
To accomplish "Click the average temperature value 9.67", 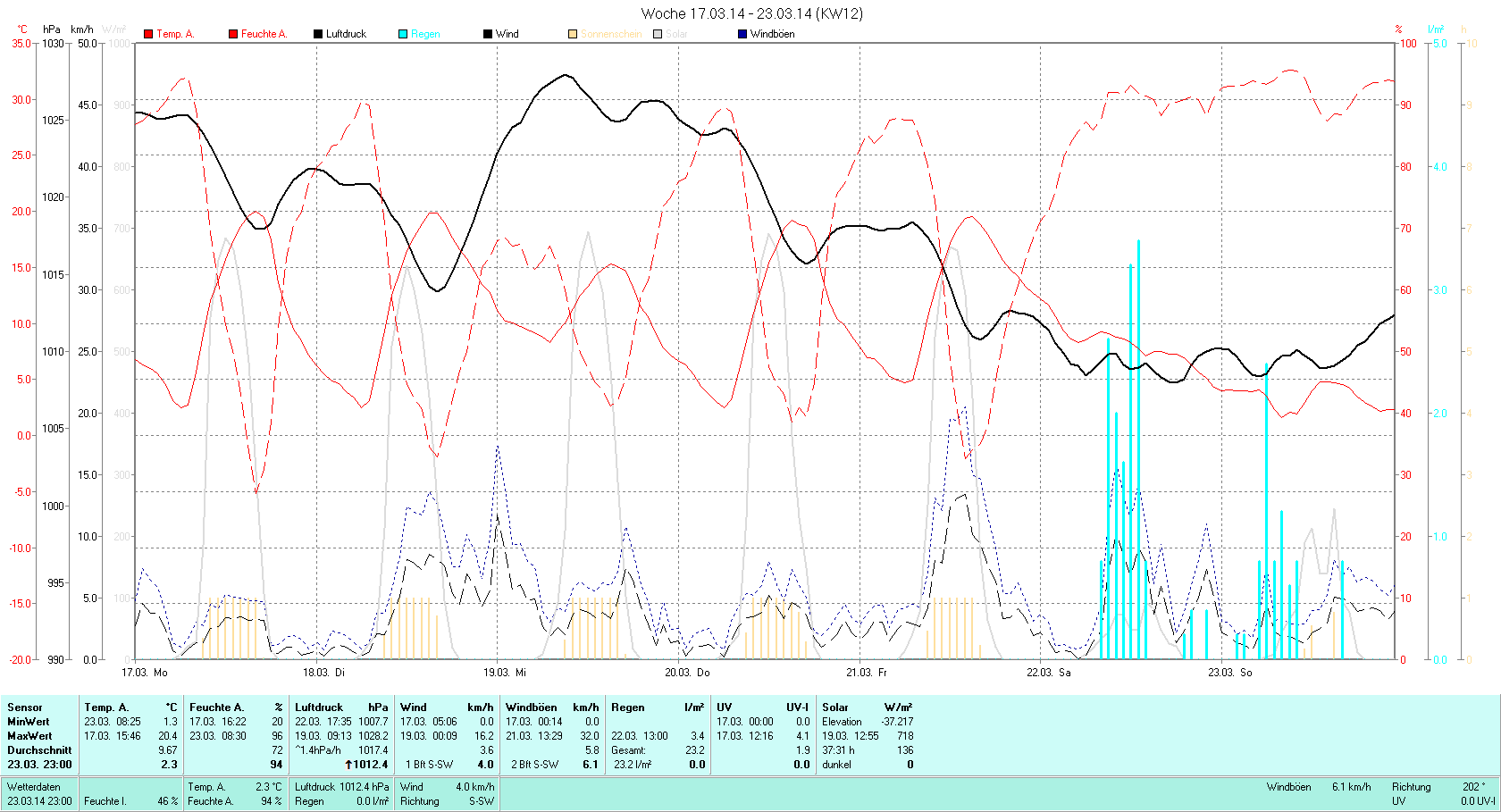I will pyautogui.click(x=168, y=750).
